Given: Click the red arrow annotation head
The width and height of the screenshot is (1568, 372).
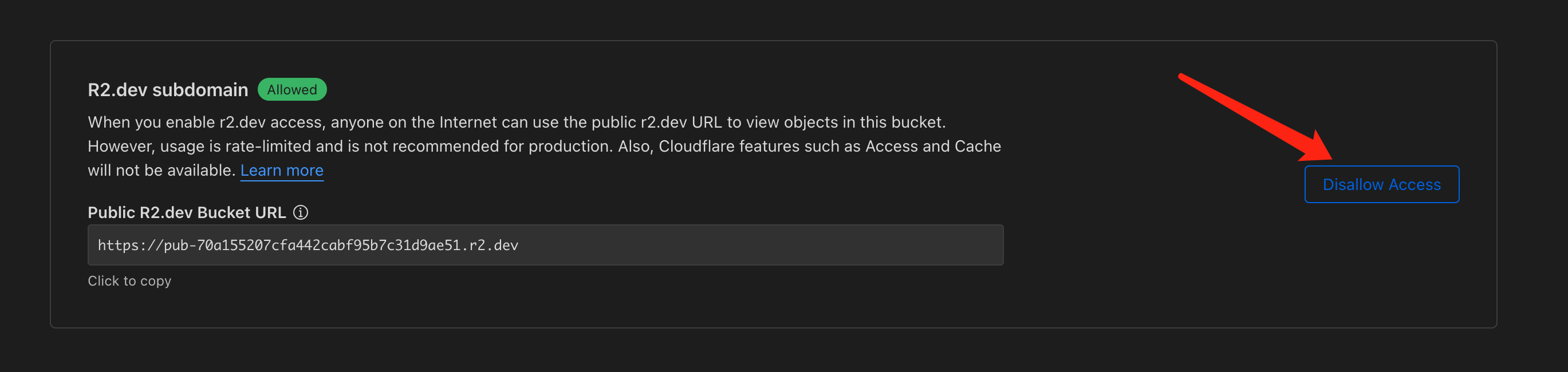Looking at the screenshot, I should pos(1318,148).
